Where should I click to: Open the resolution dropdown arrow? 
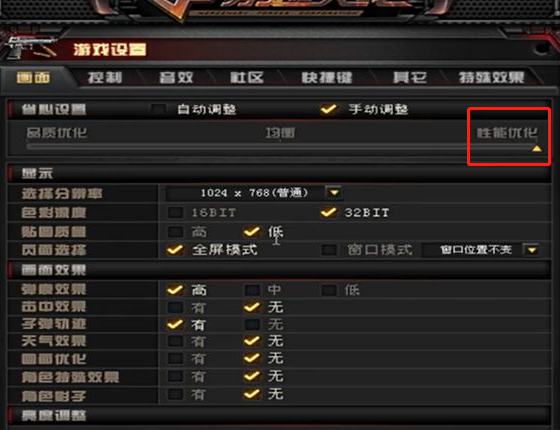click(334, 193)
